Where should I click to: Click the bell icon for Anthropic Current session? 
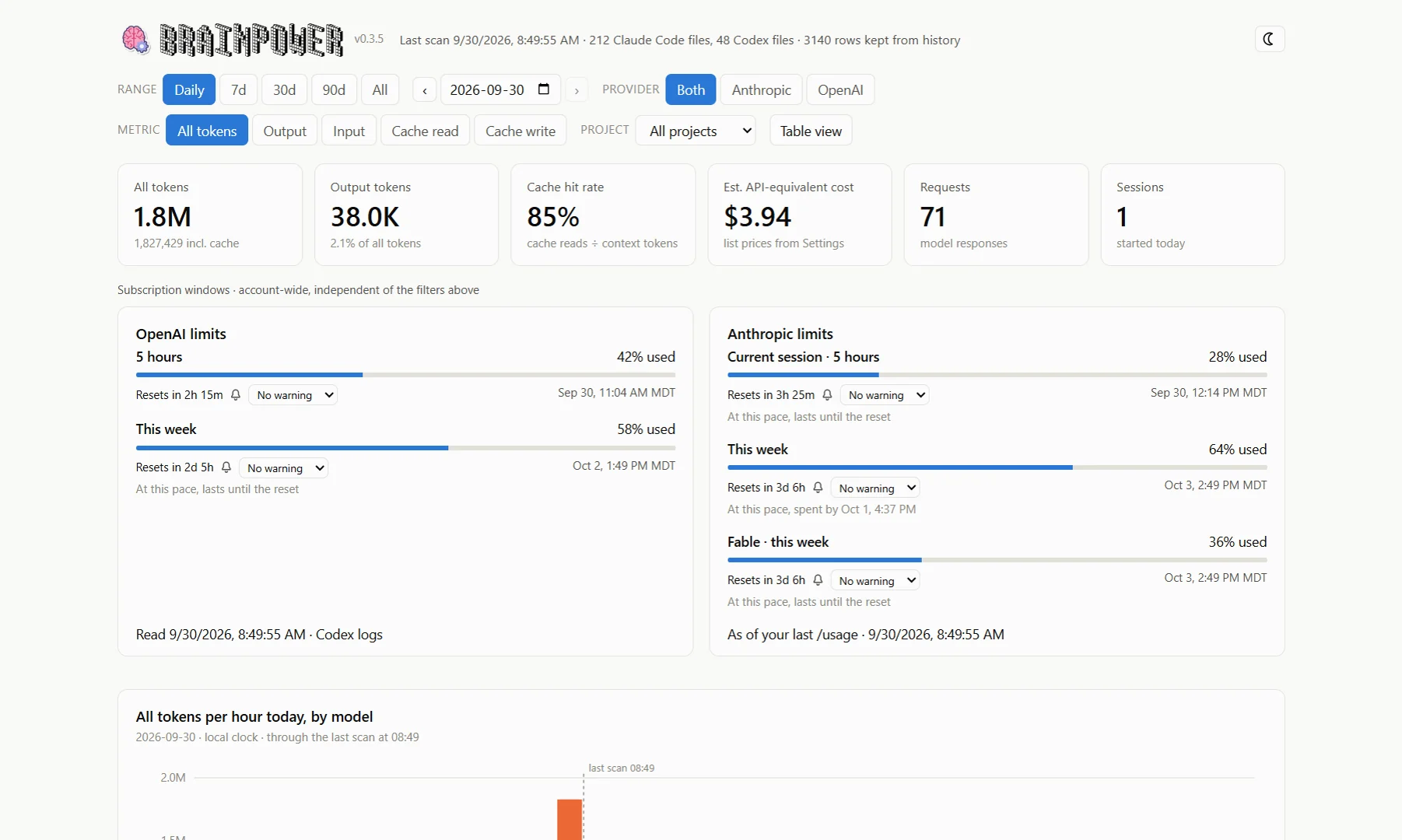(x=827, y=395)
